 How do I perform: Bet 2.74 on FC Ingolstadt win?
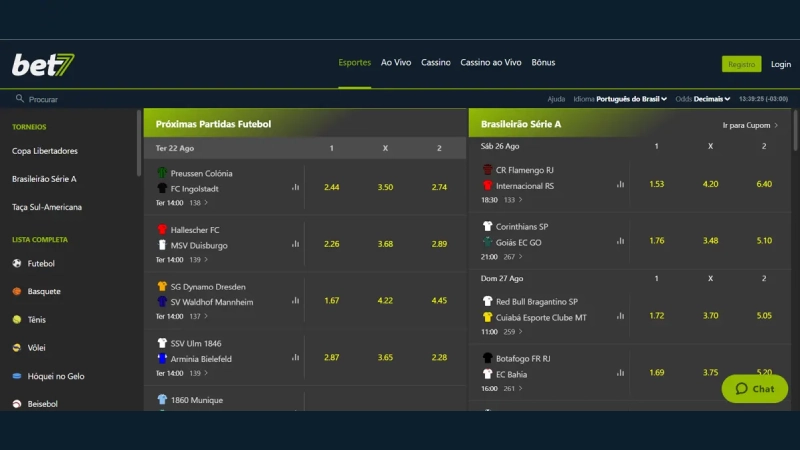point(439,187)
